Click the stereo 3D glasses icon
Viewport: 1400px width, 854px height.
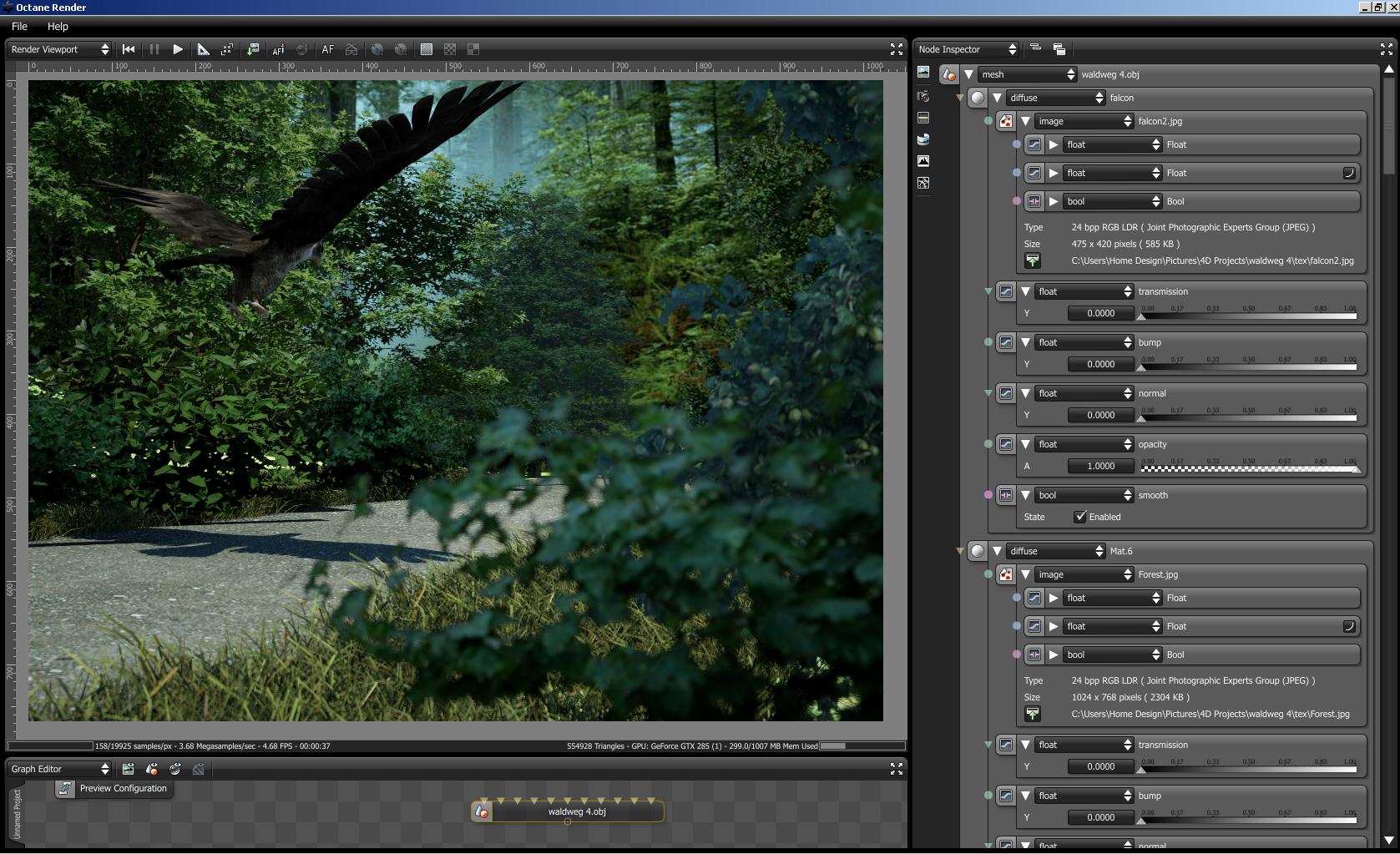pos(351,49)
